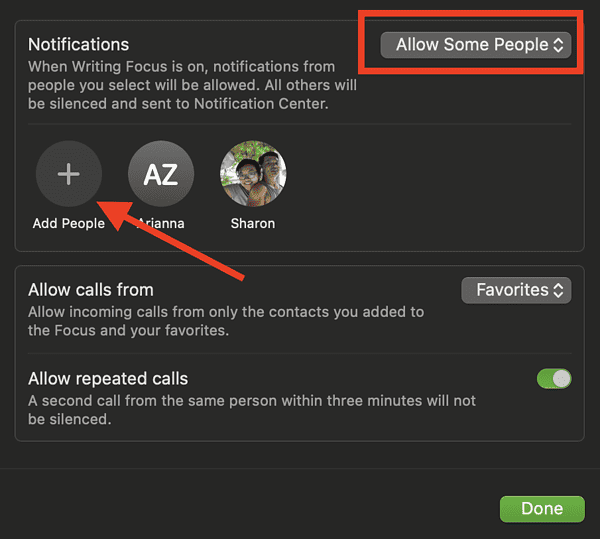
Task: Click the Writing Focus notifications description text
Action: click(192, 85)
